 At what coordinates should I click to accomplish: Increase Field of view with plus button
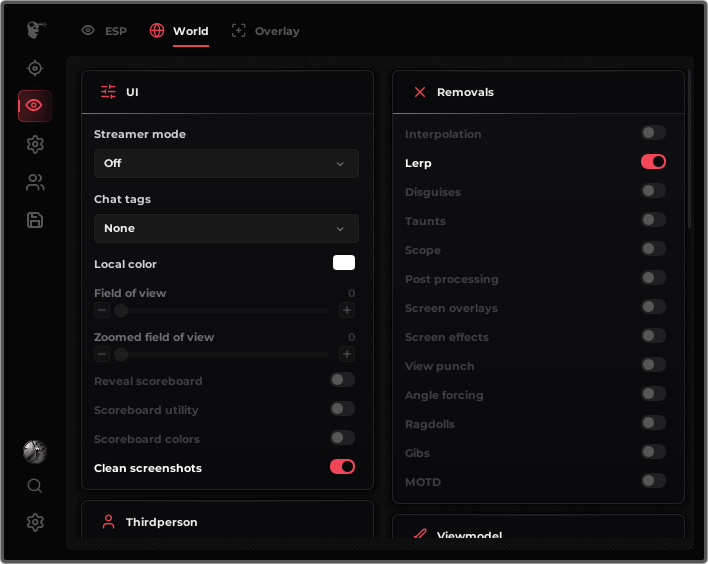tap(347, 310)
